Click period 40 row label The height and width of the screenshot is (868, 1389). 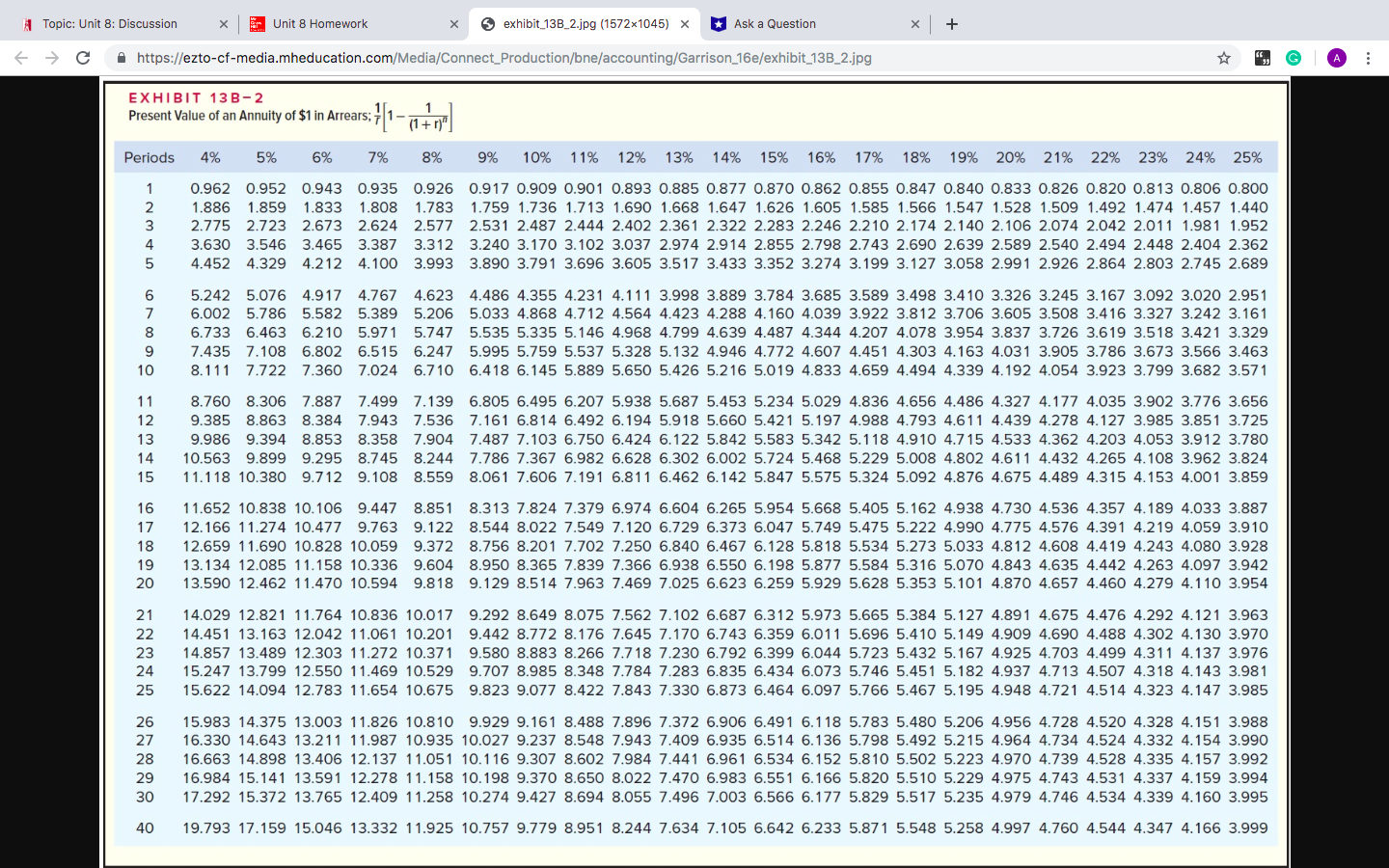[145, 827]
